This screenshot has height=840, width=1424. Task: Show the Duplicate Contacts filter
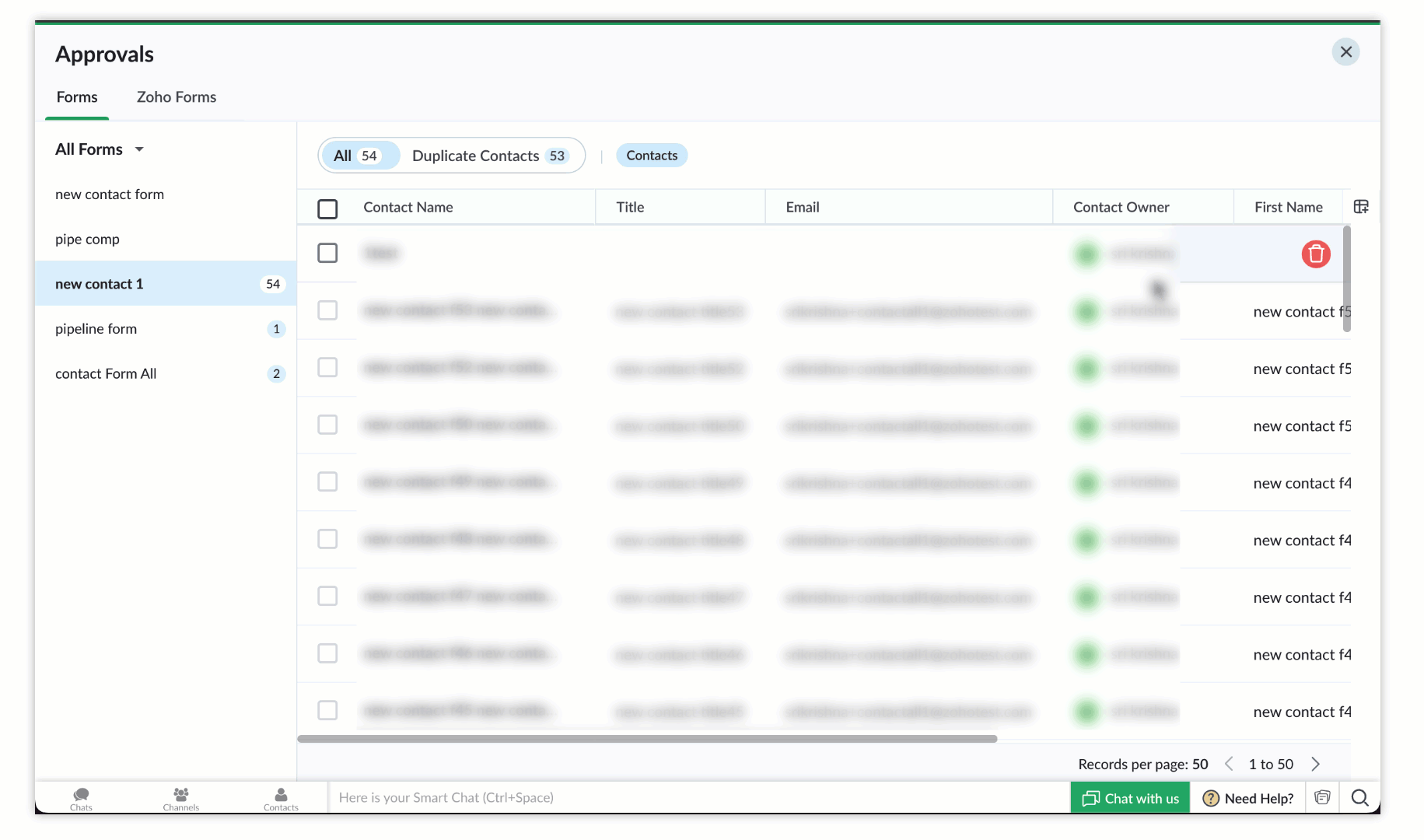pyautogui.click(x=489, y=156)
